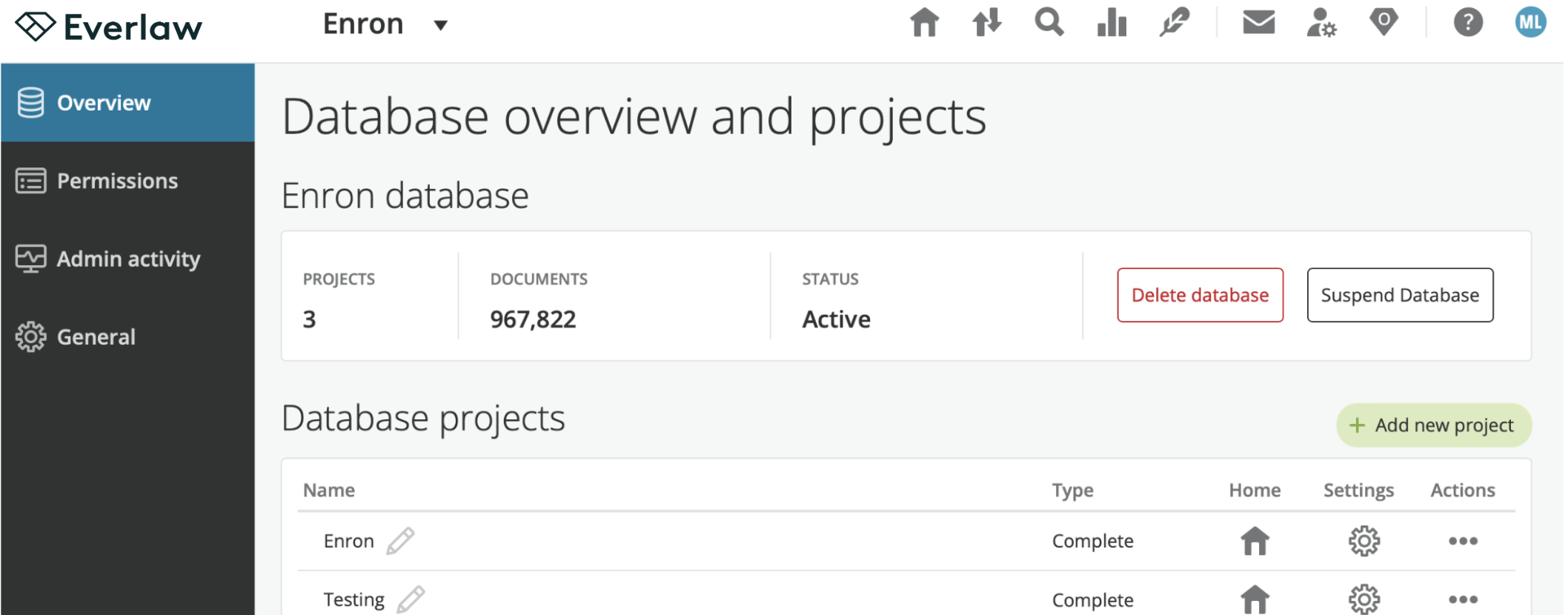Screen dimensions: 1568x615
Task: Switch to the Admin activity tab
Action: (127, 259)
